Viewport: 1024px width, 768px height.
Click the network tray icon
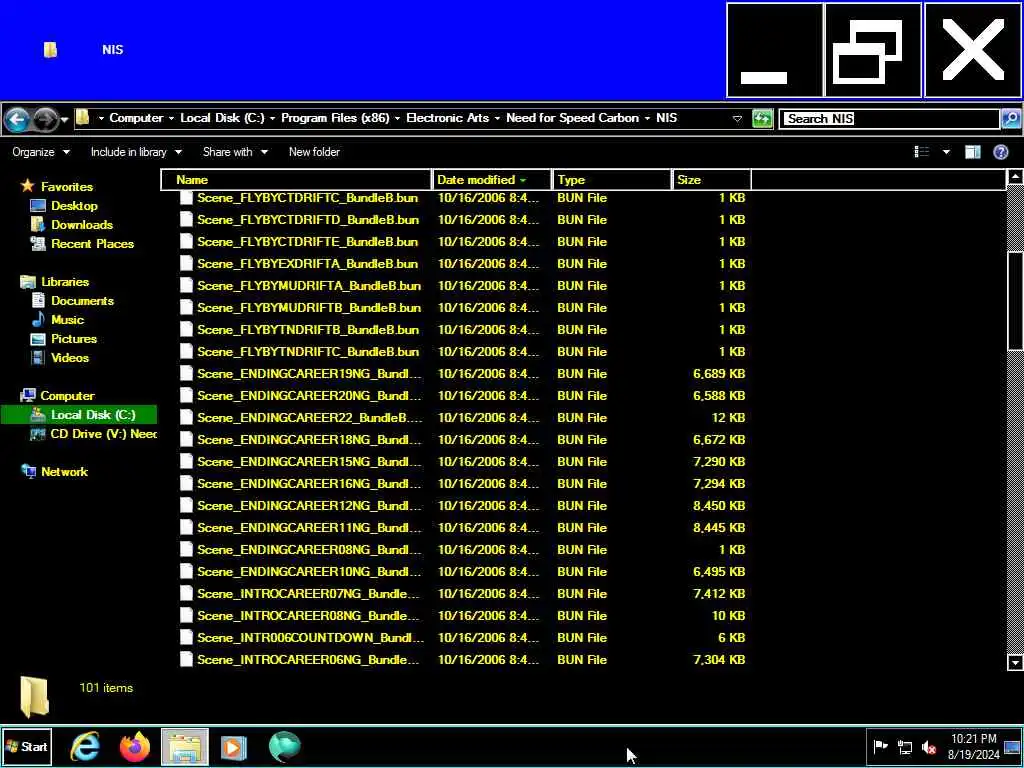pos(905,747)
